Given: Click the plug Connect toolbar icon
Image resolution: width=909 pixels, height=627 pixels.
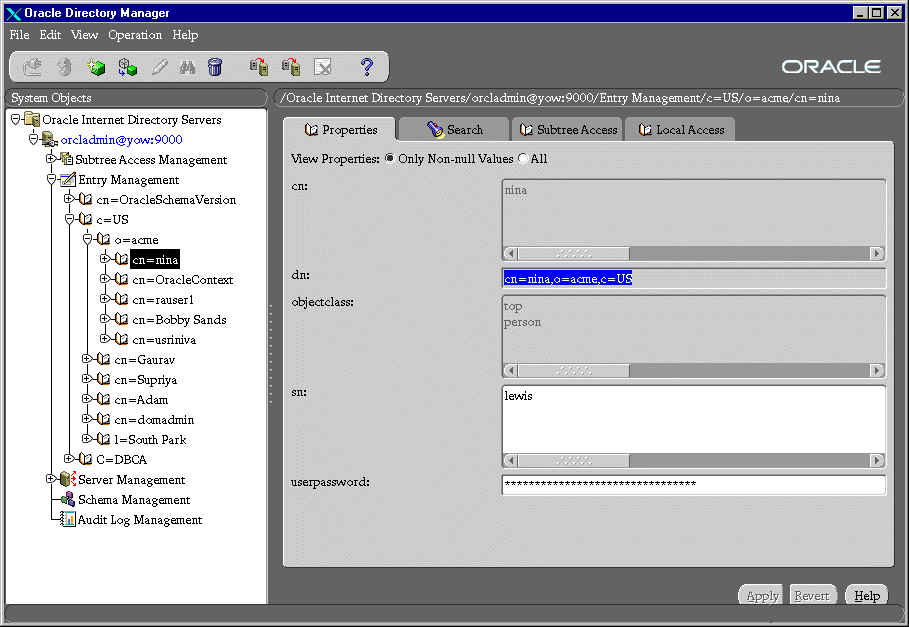Looking at the screenshot, I should point(33,67).
